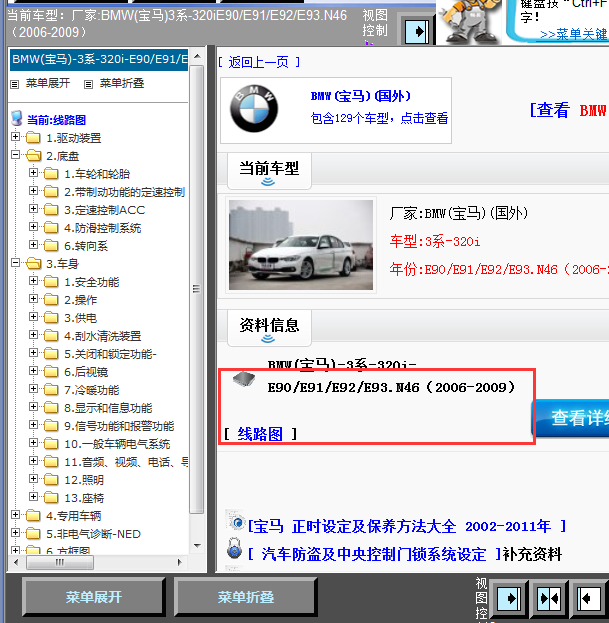609x623 pixels.
Task: Click the folder icon of 3.车身
Action: (33, 263)
